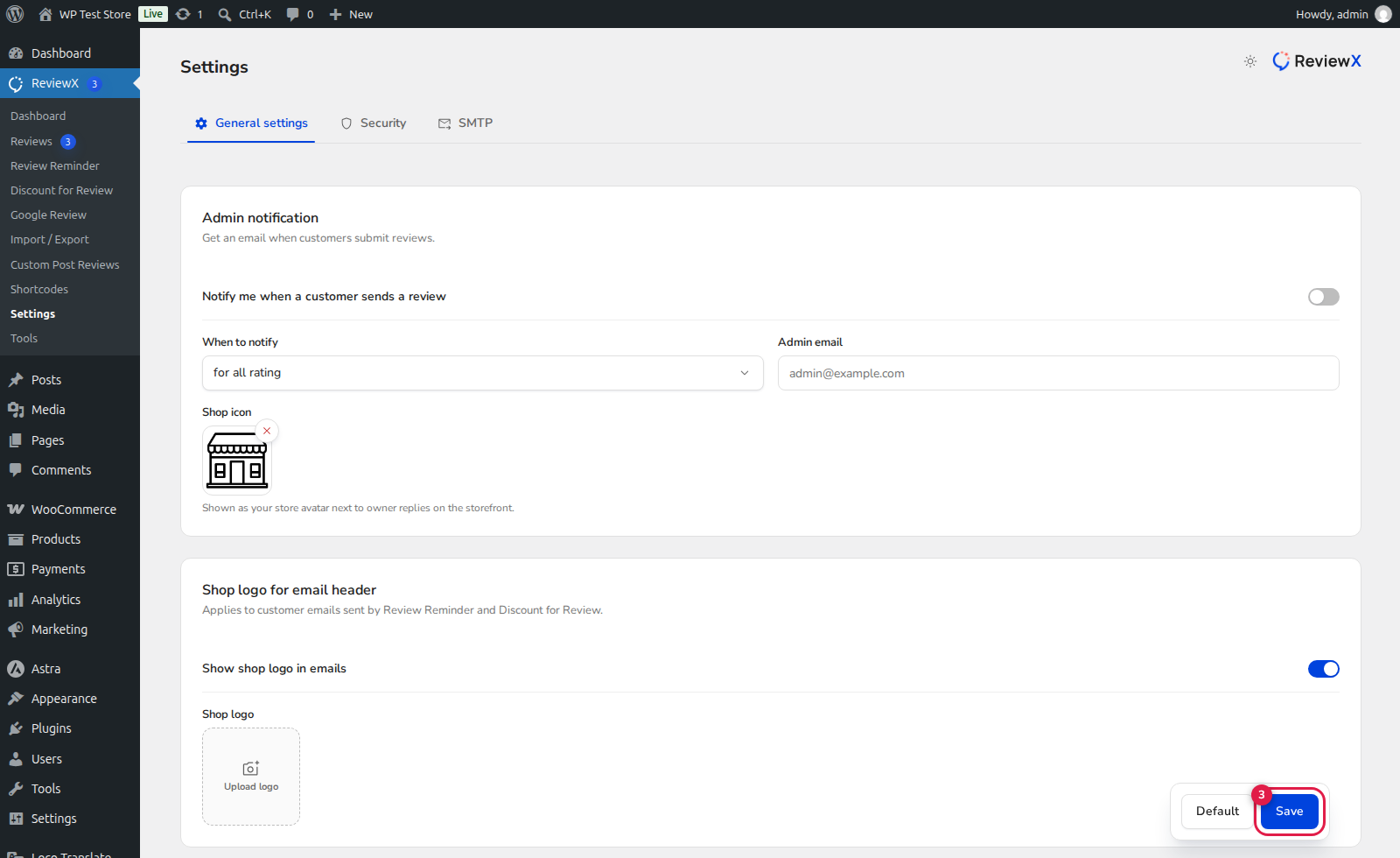Screen dimensions: 1400x858
Task: Open Ctrl+K search in admin bar
Action: tap(245, 14)
